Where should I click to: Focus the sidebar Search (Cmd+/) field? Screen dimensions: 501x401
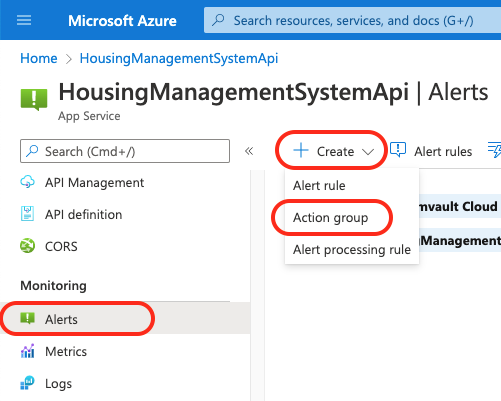pos(125,151)
